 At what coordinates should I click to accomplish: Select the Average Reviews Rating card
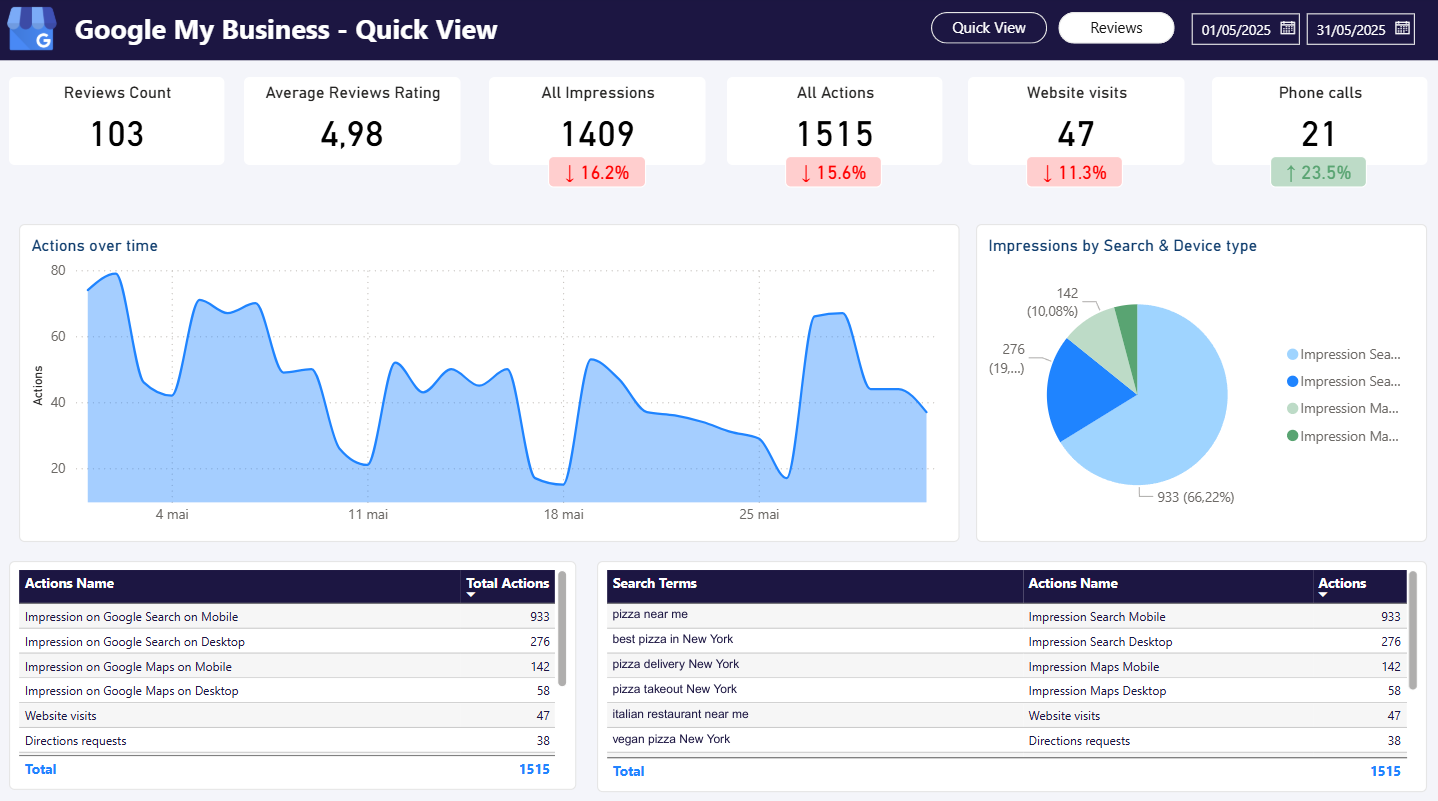point(352,121)
